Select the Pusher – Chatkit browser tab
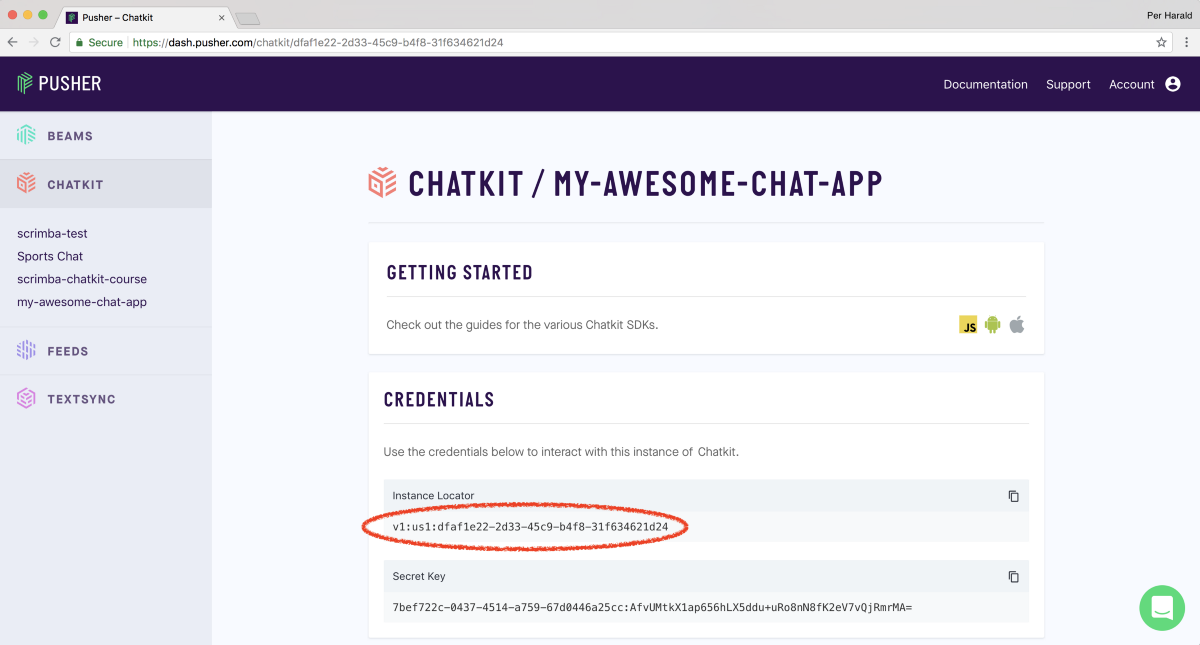Image resolution: width=1200 pixels, height=645 pixels. (146, 18)
